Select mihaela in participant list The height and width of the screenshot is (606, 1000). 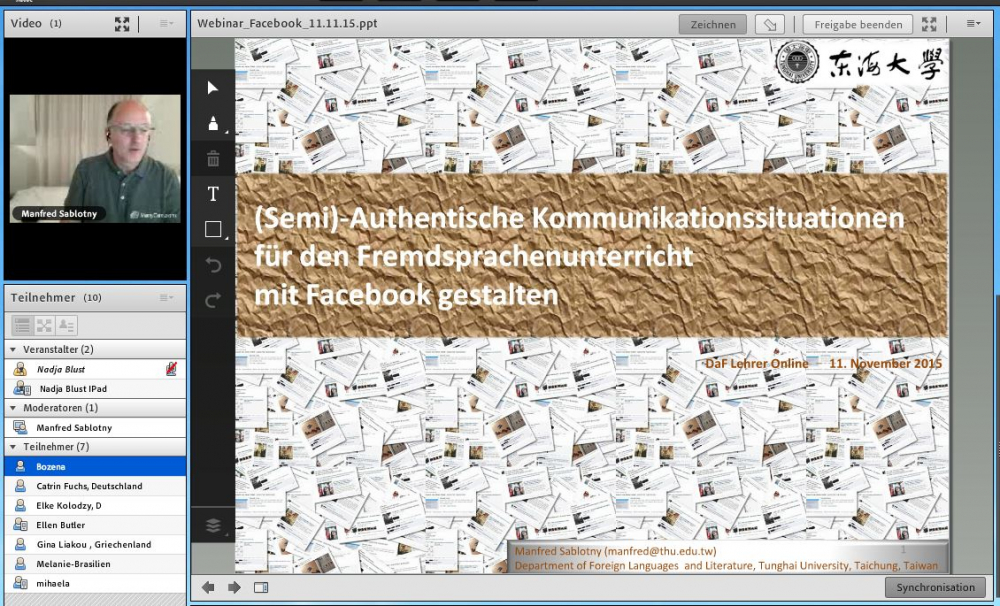pos(95,583)
